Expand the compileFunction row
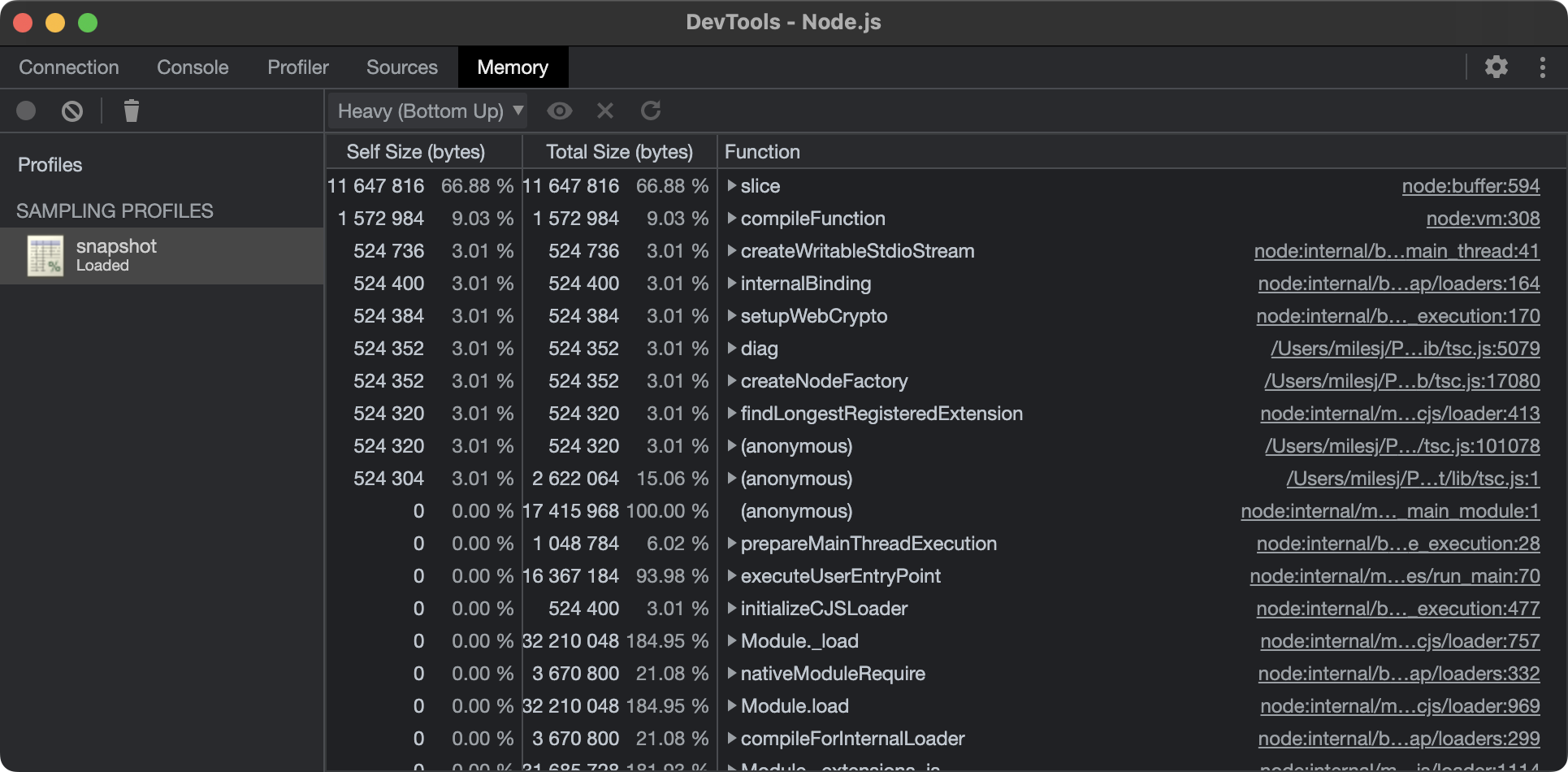Screen dimensions: 1568x772 (732, 219)
